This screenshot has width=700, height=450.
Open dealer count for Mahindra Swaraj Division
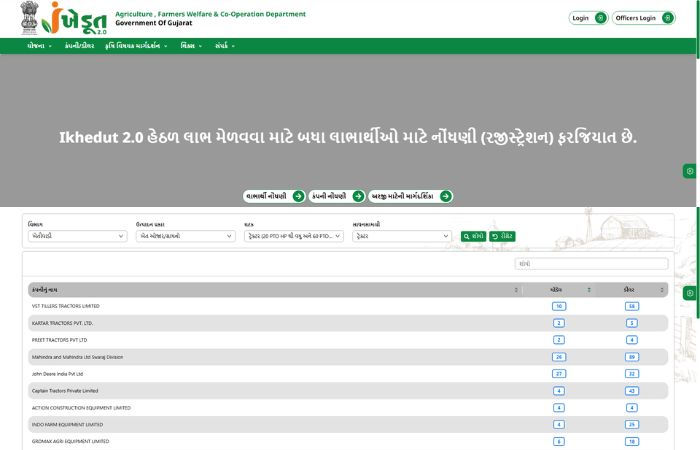632,357
